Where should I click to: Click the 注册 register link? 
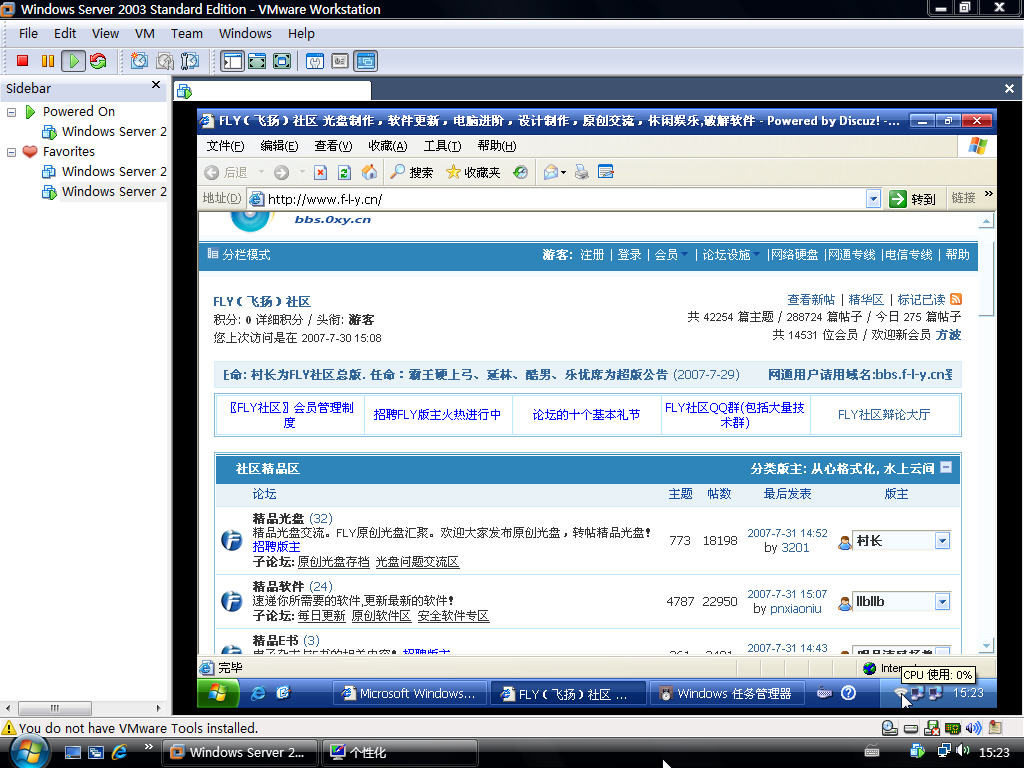(x=592, y=255)
